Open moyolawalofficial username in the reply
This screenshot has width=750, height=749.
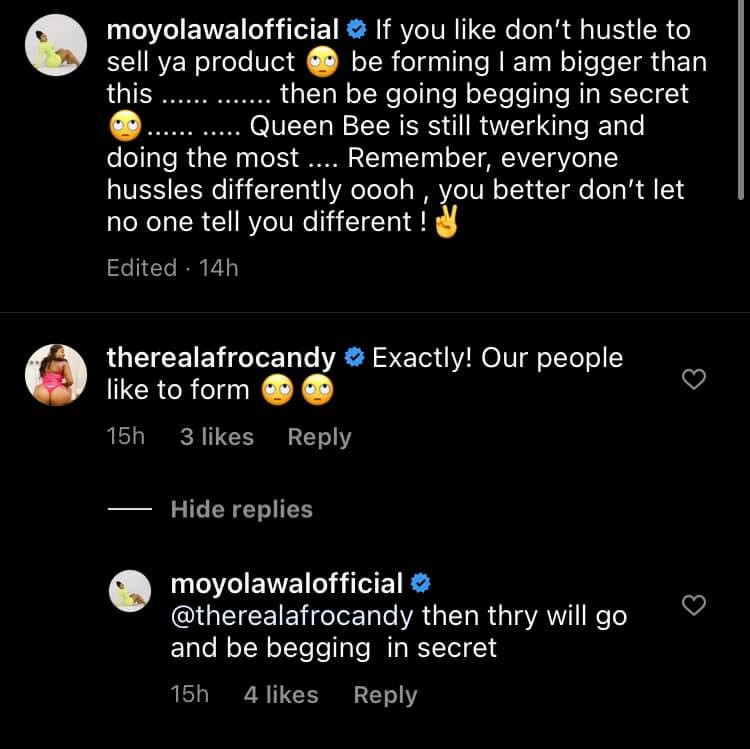pos(287,583)
